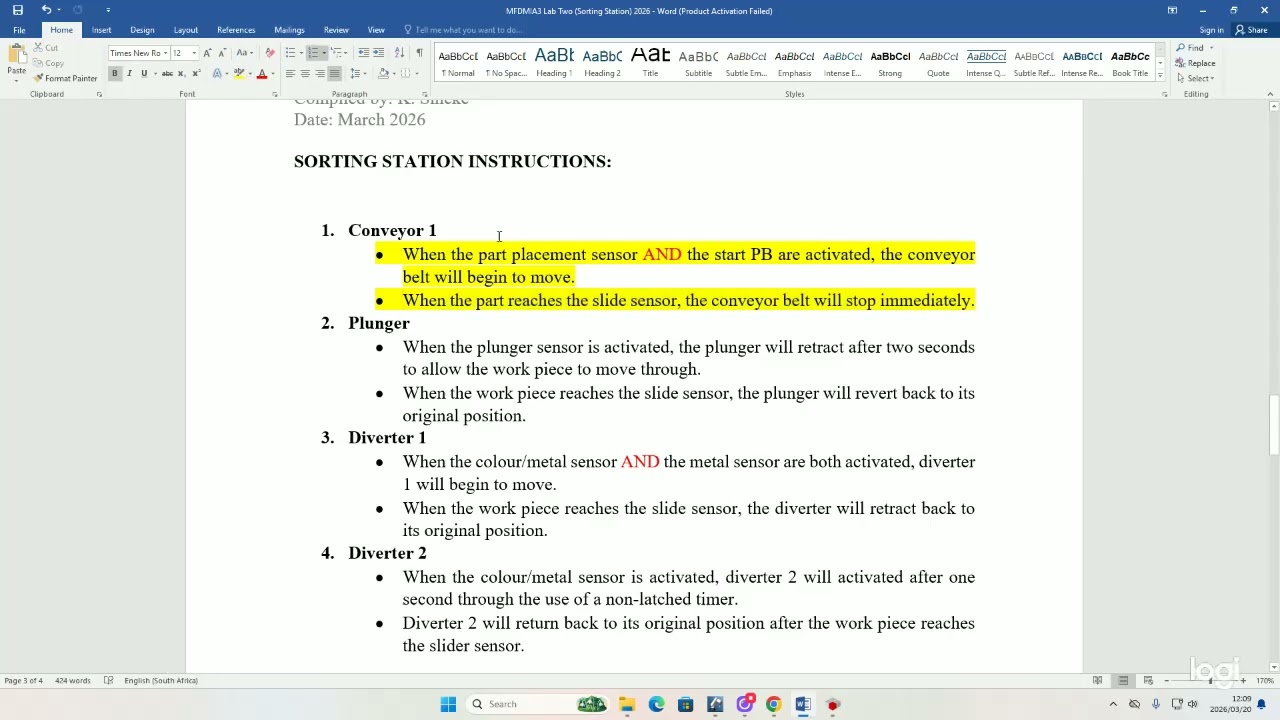Apply the Title style
Viewport: 1280px width, 720px height.
tap(650, 62)
